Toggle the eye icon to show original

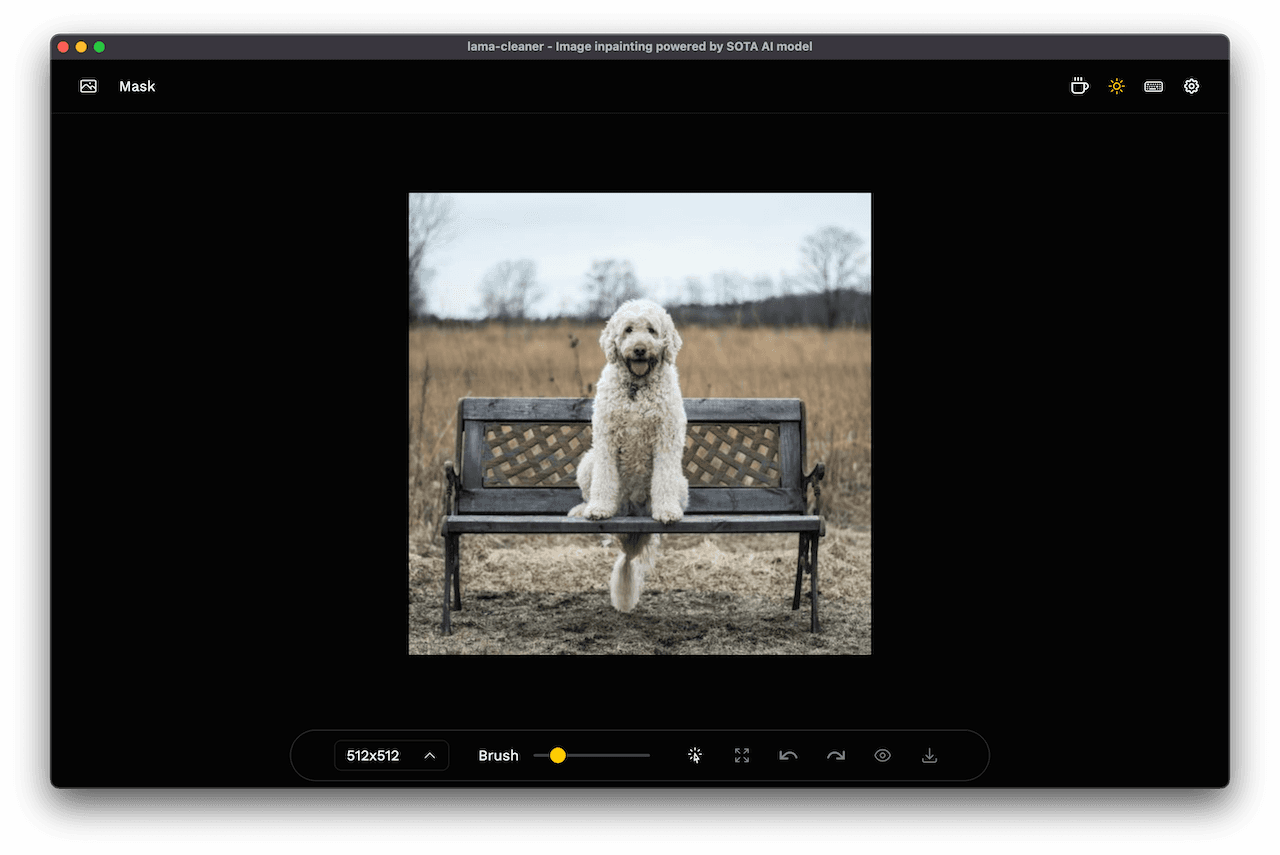(x=882, y=756)
